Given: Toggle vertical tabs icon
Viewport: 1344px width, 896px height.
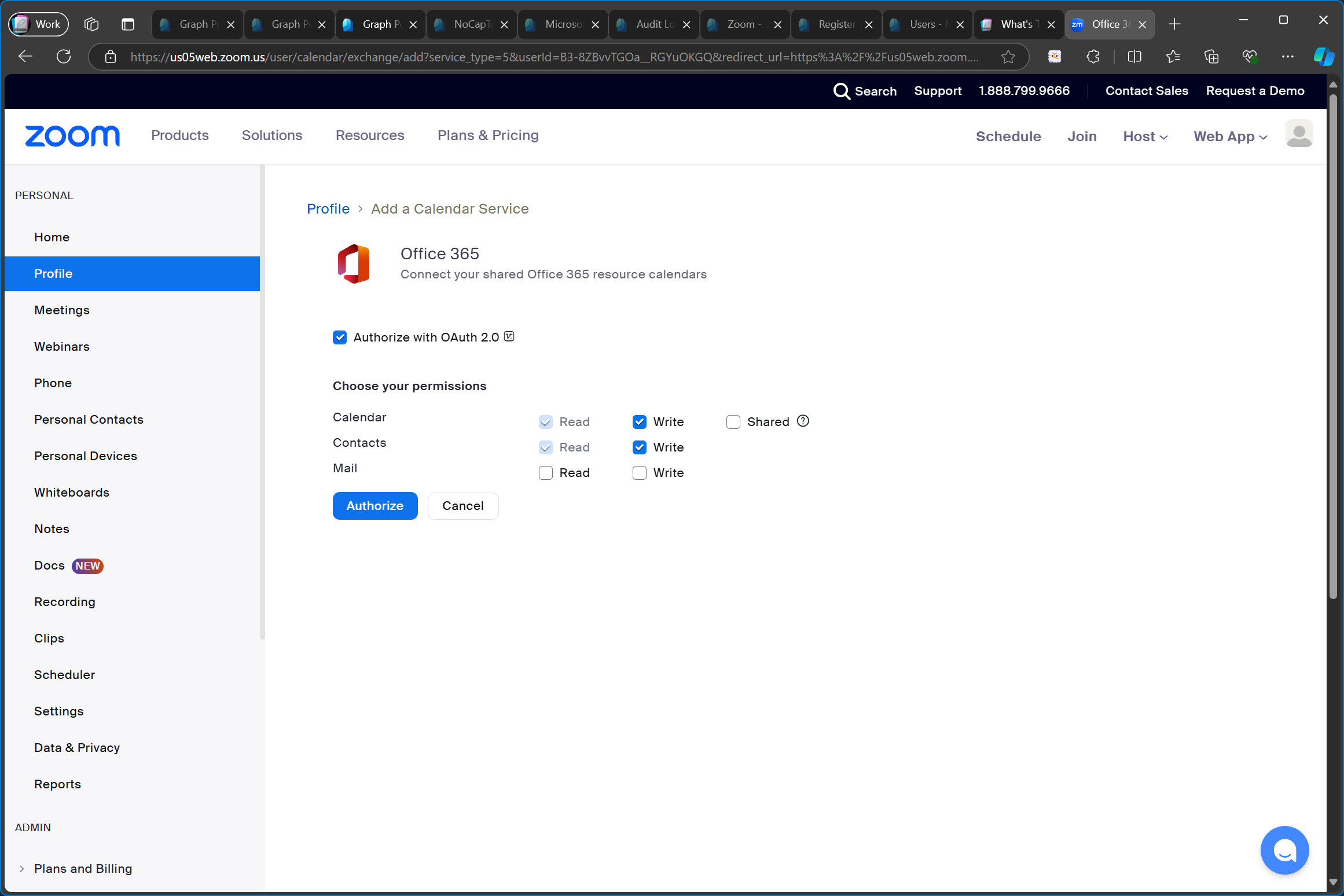Looking at the screenshot, I should pyautogui.click(x=128, y=24).
